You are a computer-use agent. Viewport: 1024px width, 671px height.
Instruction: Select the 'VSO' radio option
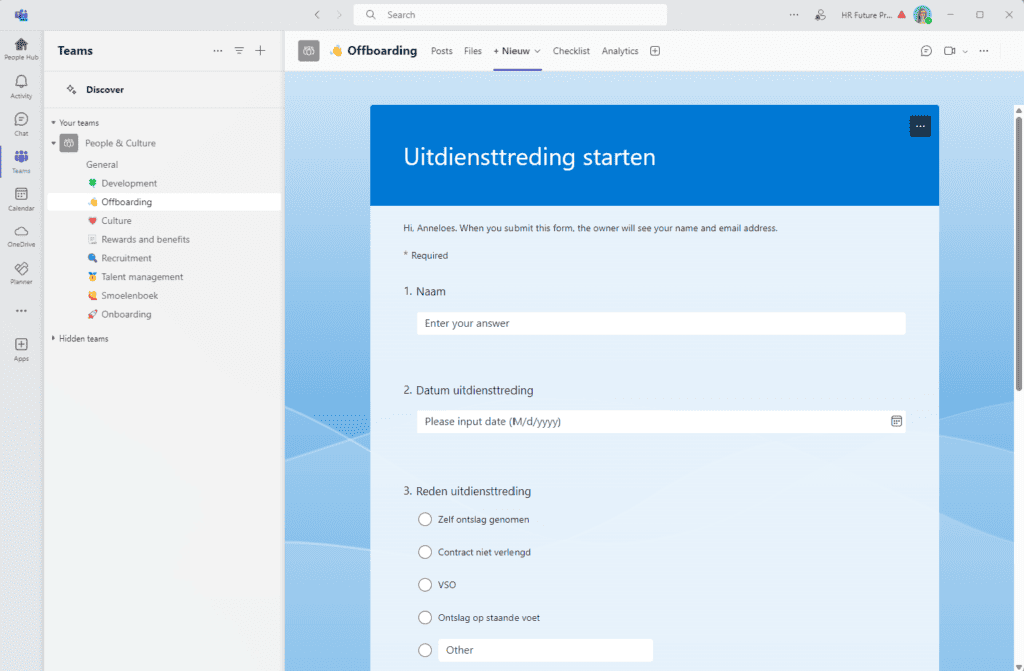(x=425, y=585)
